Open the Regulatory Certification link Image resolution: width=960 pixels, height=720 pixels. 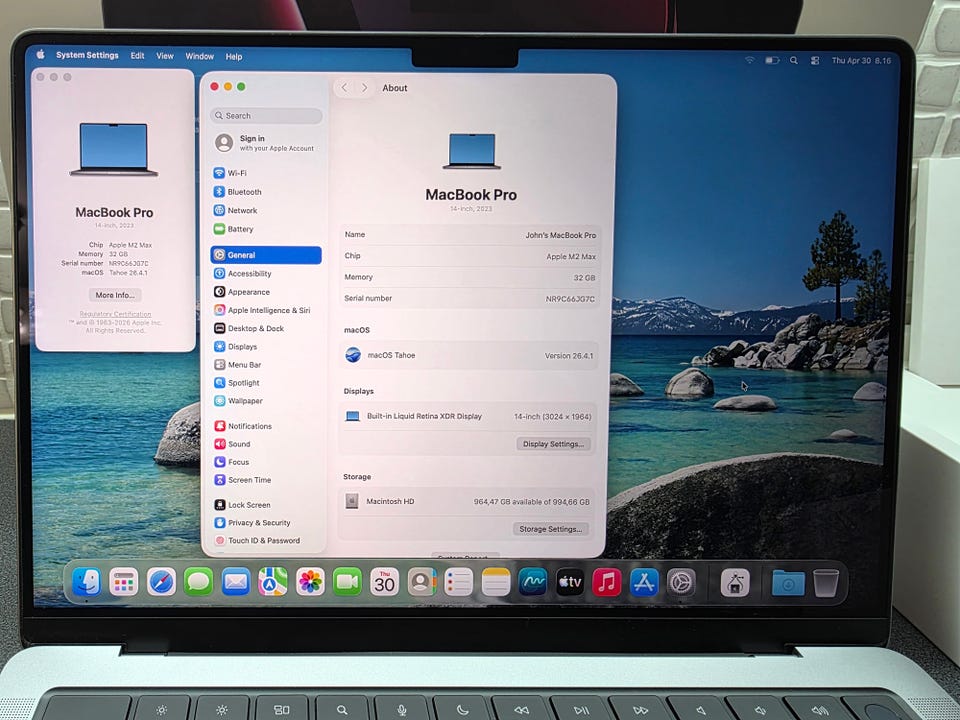pos(115,314)
